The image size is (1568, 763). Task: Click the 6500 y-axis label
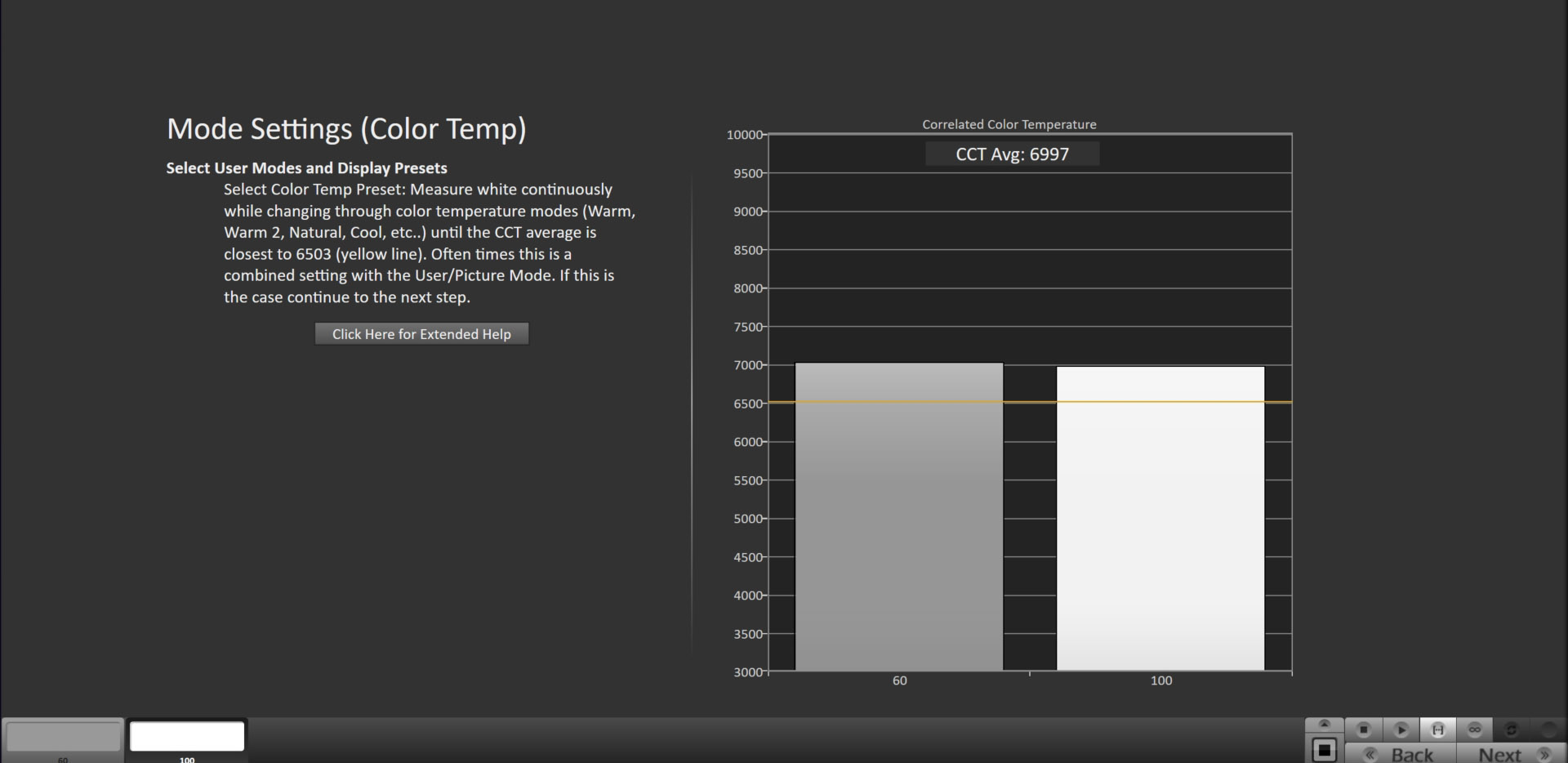coord(747,404)
